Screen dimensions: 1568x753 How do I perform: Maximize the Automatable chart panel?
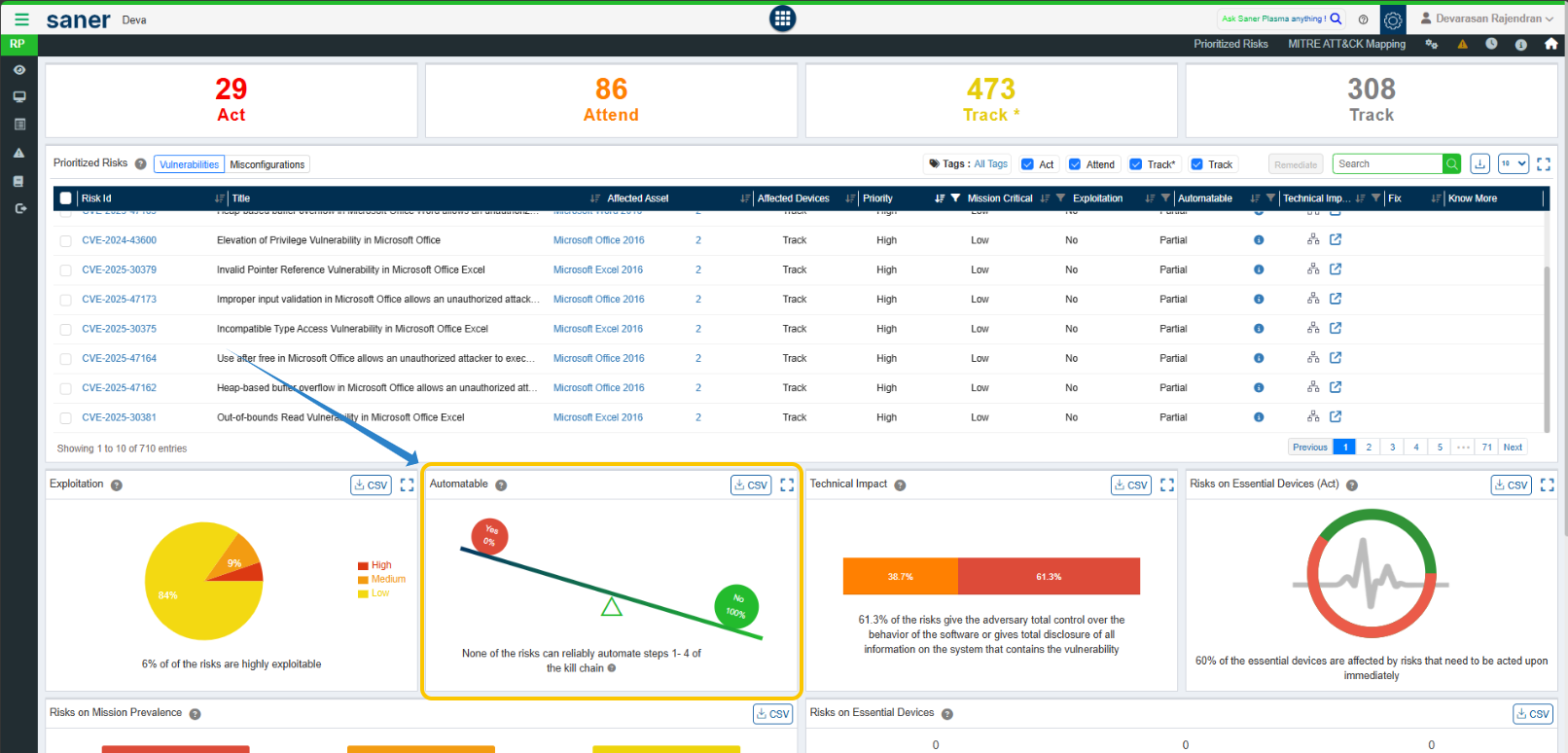tap(787, 484)
